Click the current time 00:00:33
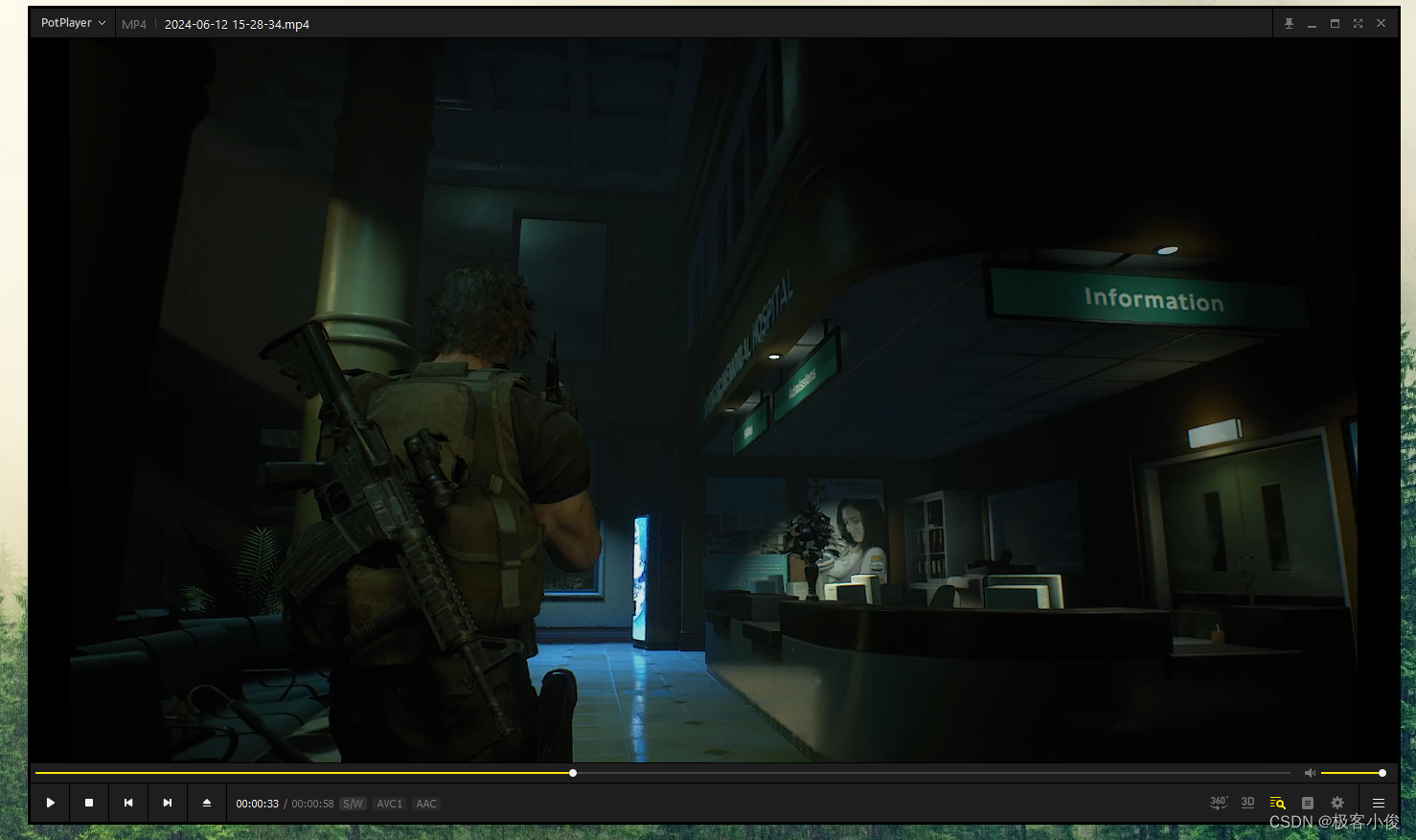1416x840 pixels. click(x=258, y=804)
